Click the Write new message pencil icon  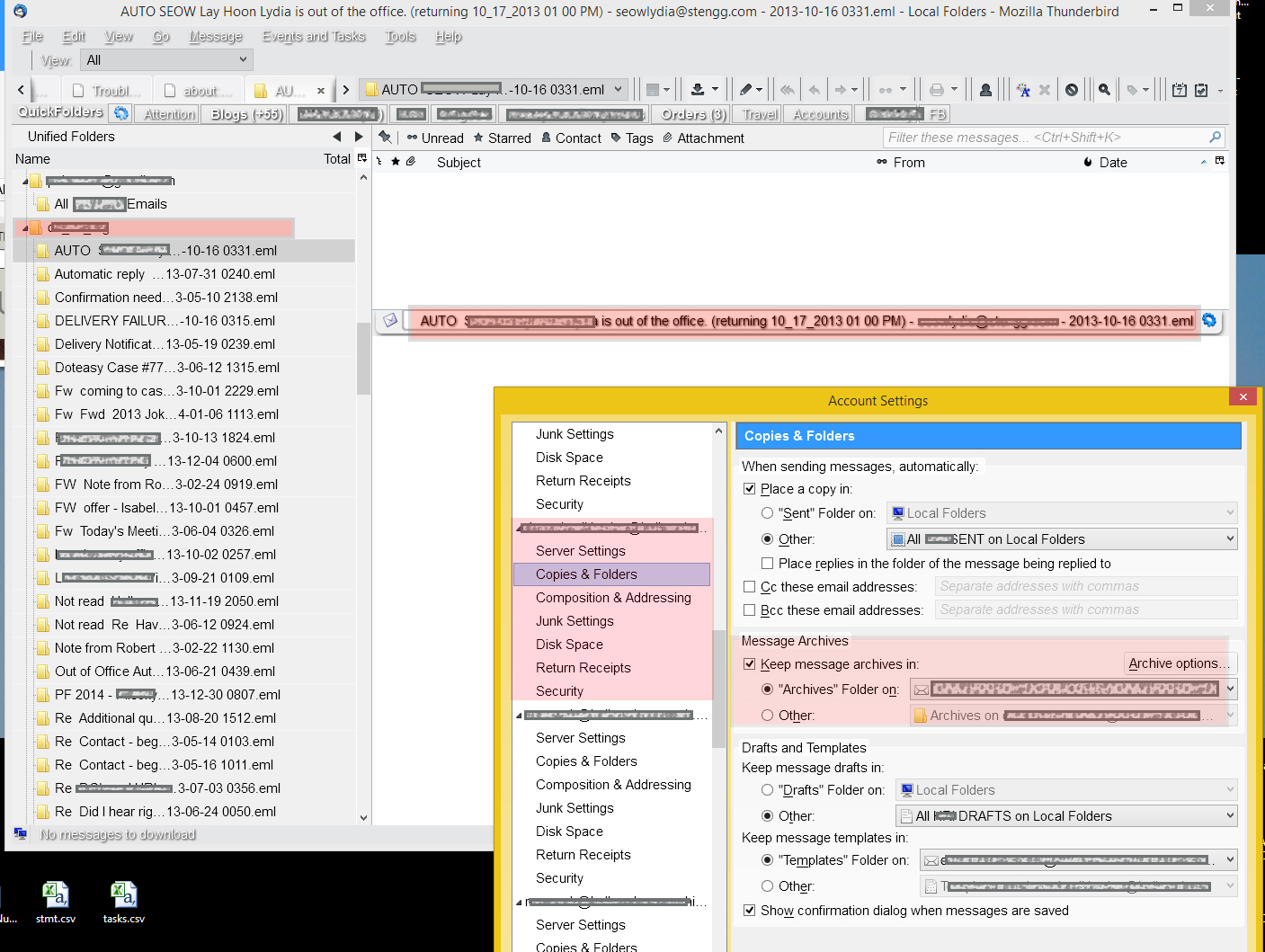[x=745, y=90]
